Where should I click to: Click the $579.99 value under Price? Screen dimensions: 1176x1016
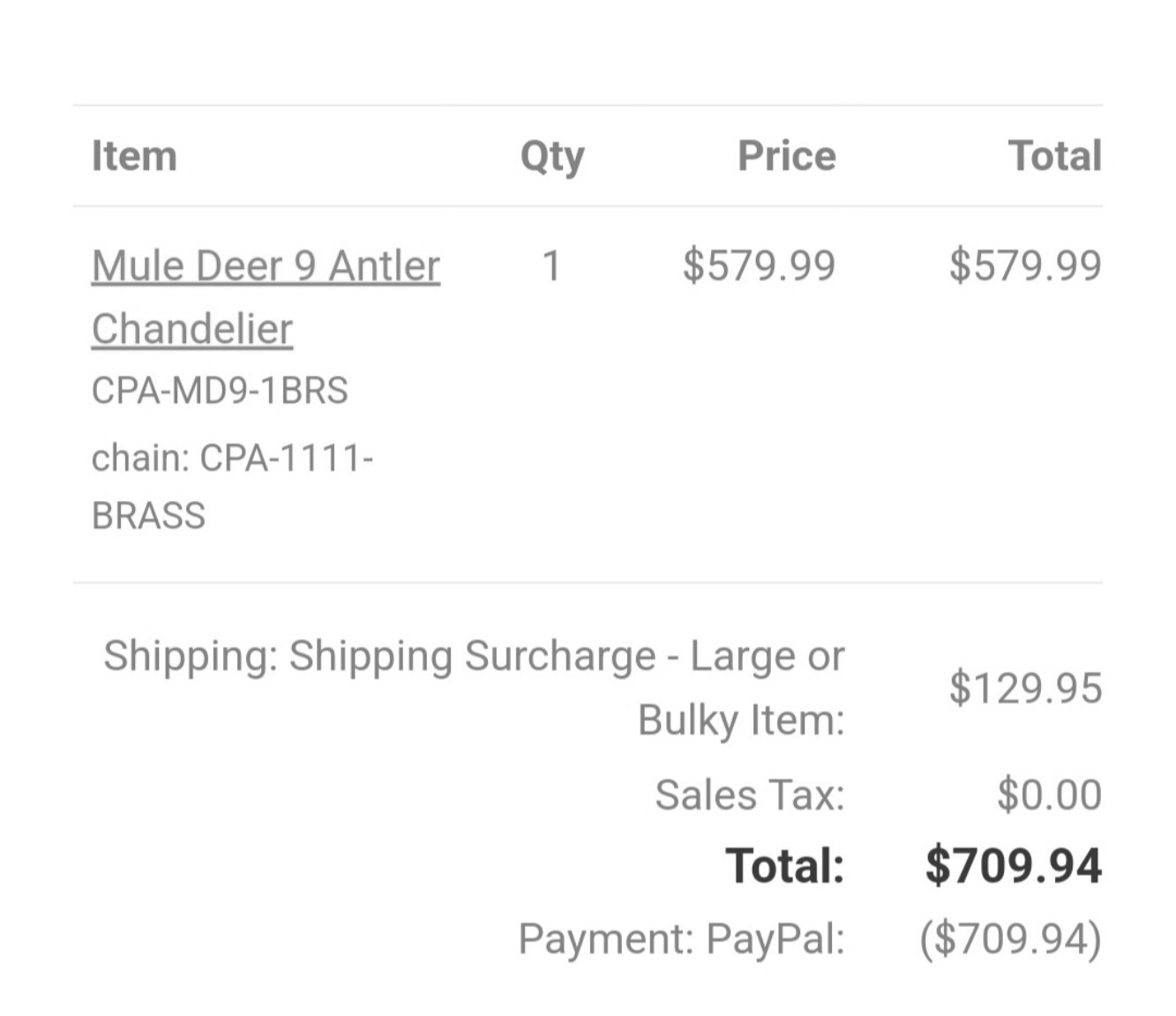759,265
